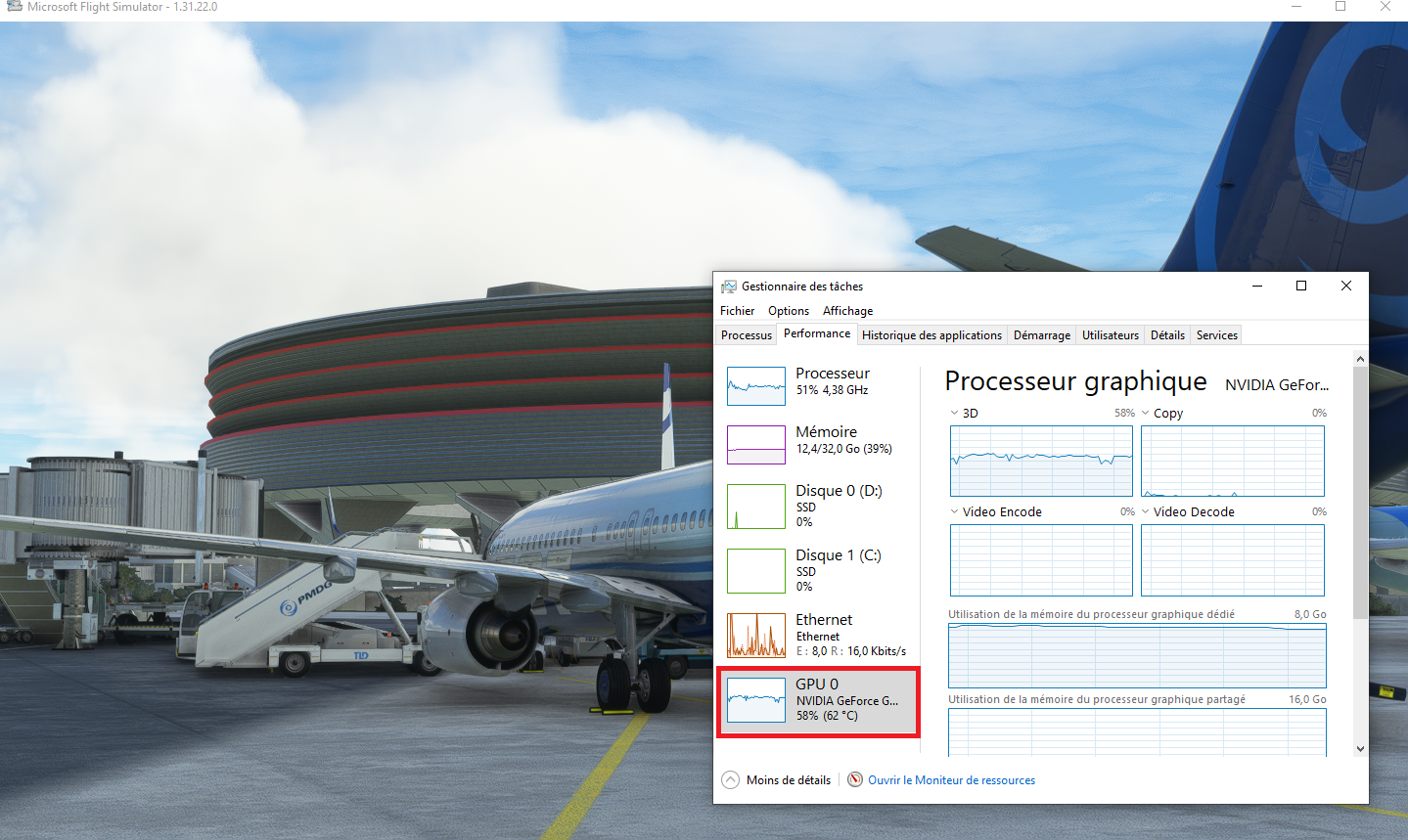The height and width of the screenshot is (840, 1408).
Task: Switch to the Utilisateurs tab
Action: pos(1111,335)
